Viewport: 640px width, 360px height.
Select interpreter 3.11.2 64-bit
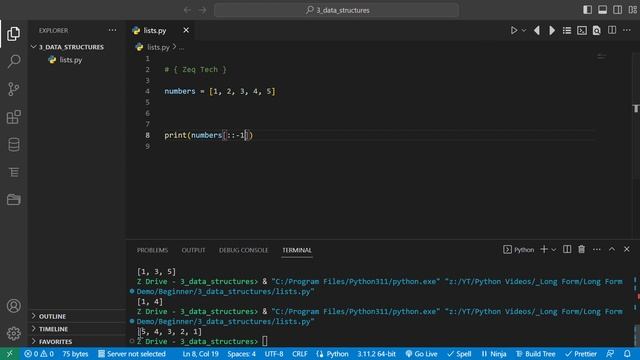pos(376,354)
